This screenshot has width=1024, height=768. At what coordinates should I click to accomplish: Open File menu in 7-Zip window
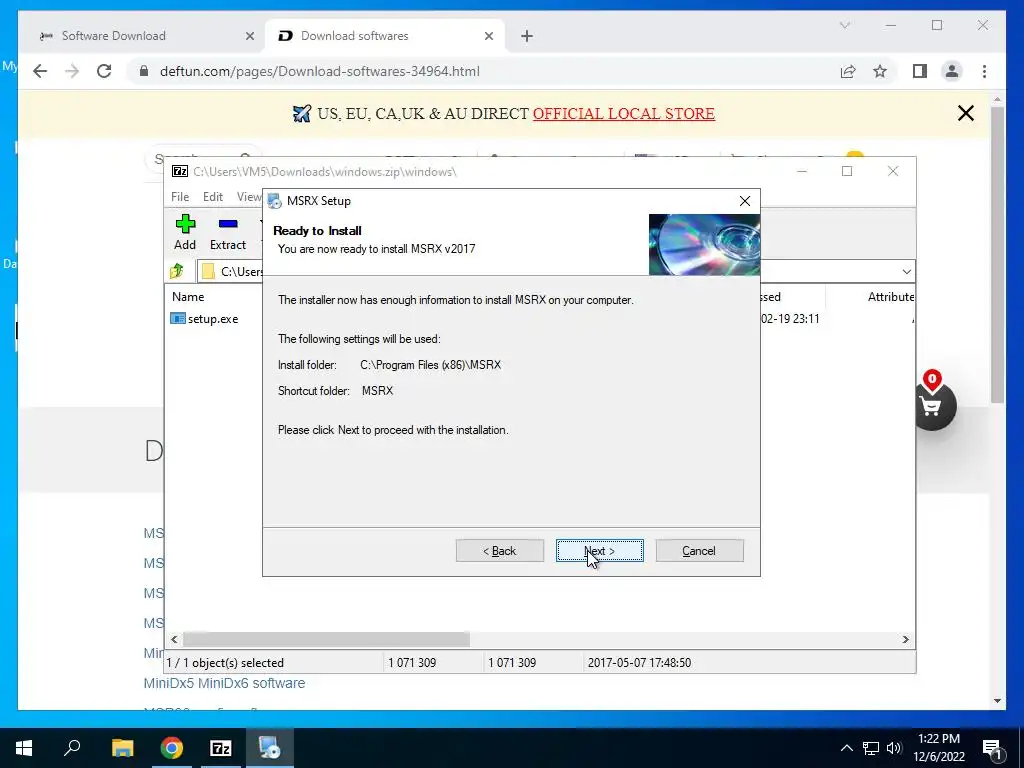point(180,197)
